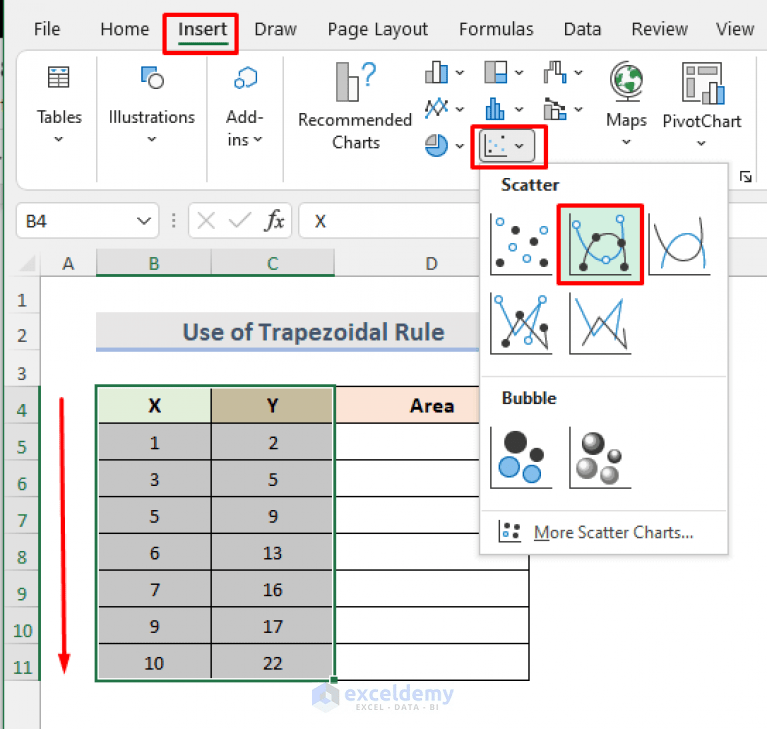
Task: Select cell containing 22
Action: (272, 663)
